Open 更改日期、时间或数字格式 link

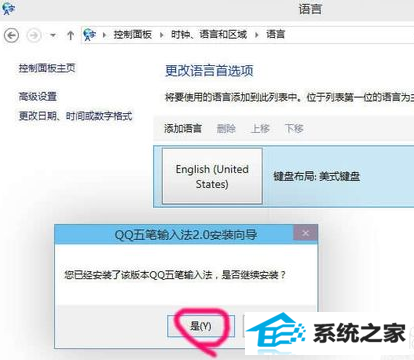75,116
